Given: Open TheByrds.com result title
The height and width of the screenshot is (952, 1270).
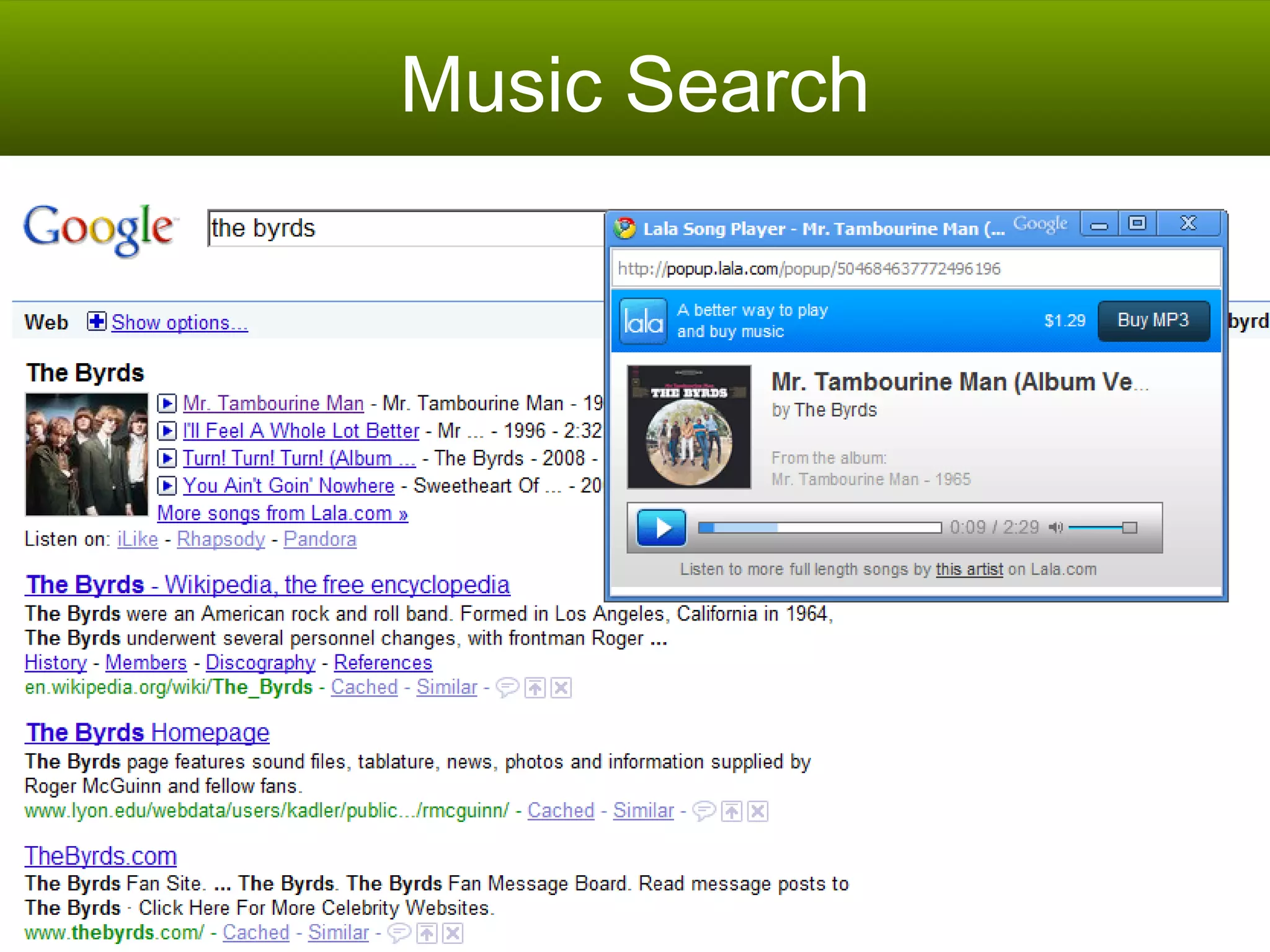Looking at the screenshot, I should (101, 856).
